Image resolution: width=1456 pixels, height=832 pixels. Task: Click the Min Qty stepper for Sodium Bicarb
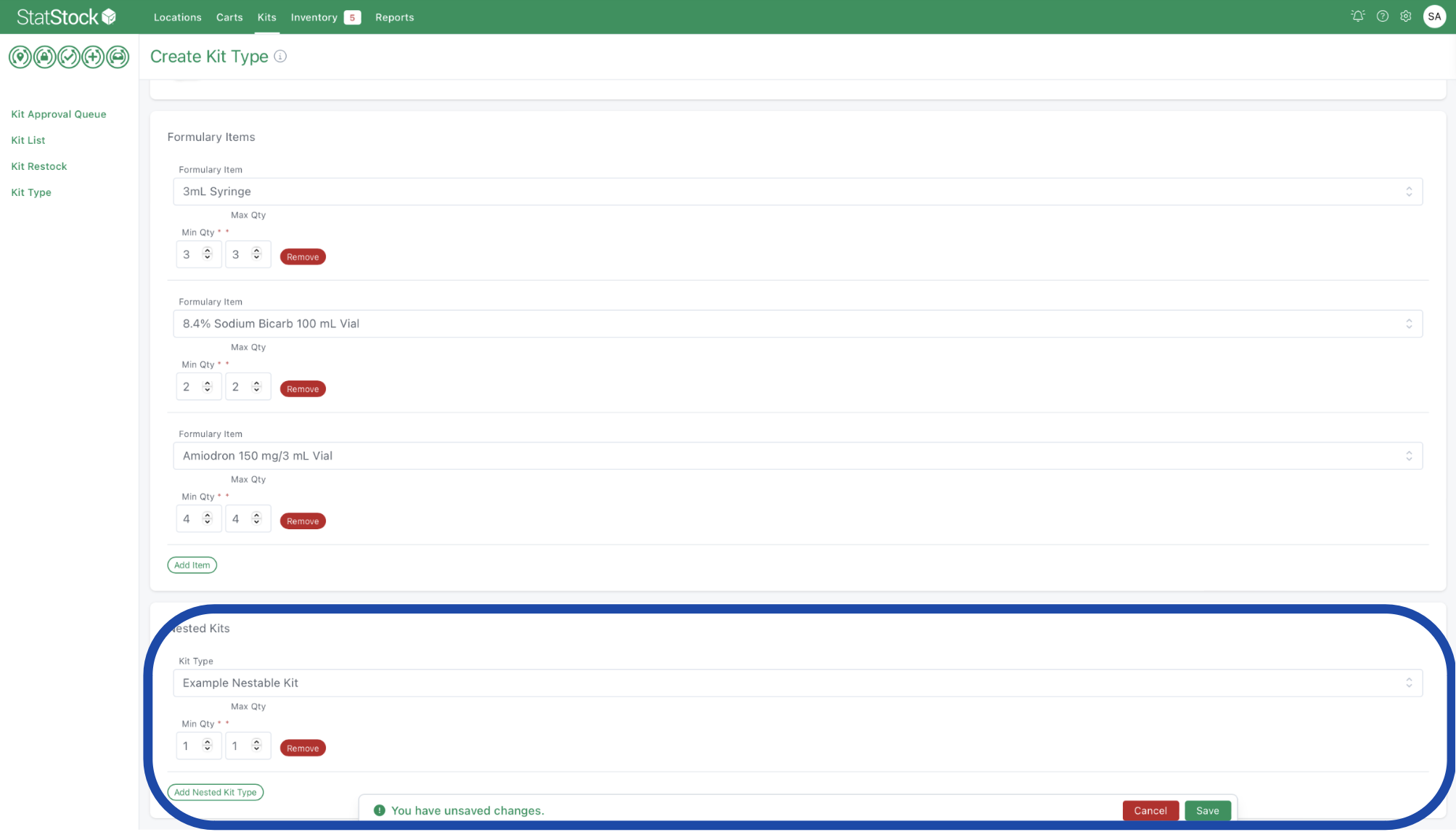pyautogui.click(x=207, y=386)
